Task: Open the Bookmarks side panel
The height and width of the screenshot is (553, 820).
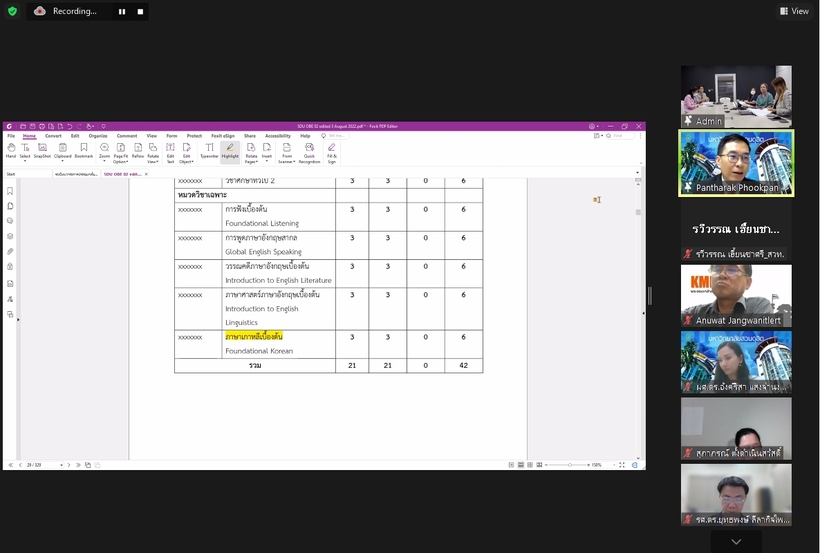Action: [10, 191]
